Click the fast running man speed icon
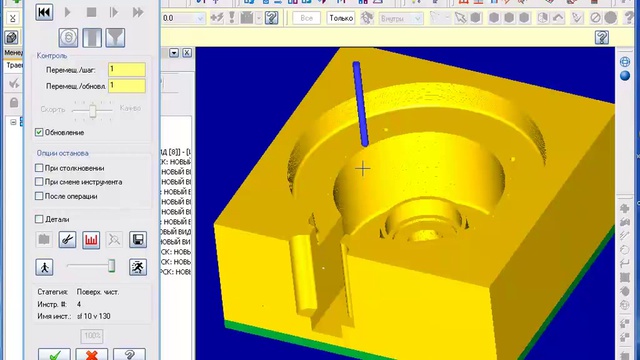The image size is (640, 360). click(x=138, y=267)
